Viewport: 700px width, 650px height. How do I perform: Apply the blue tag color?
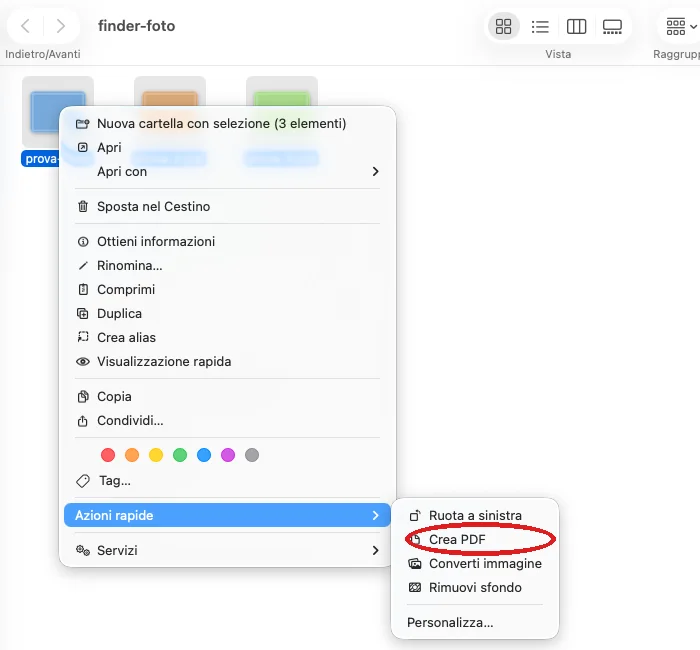(x=204, y=455)
